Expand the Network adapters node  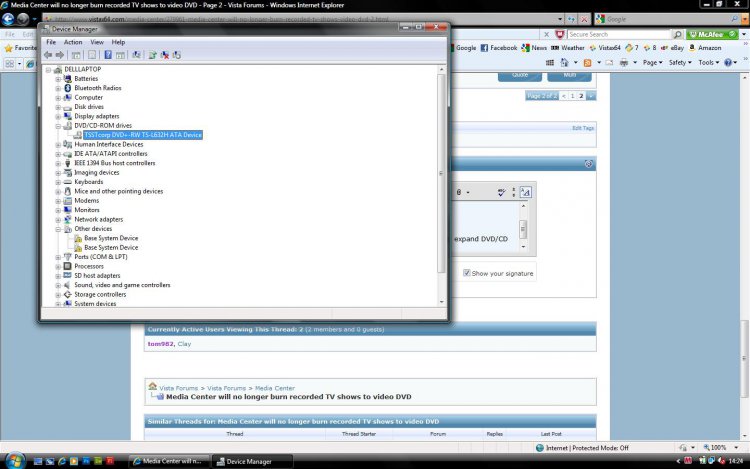(58, 219)
